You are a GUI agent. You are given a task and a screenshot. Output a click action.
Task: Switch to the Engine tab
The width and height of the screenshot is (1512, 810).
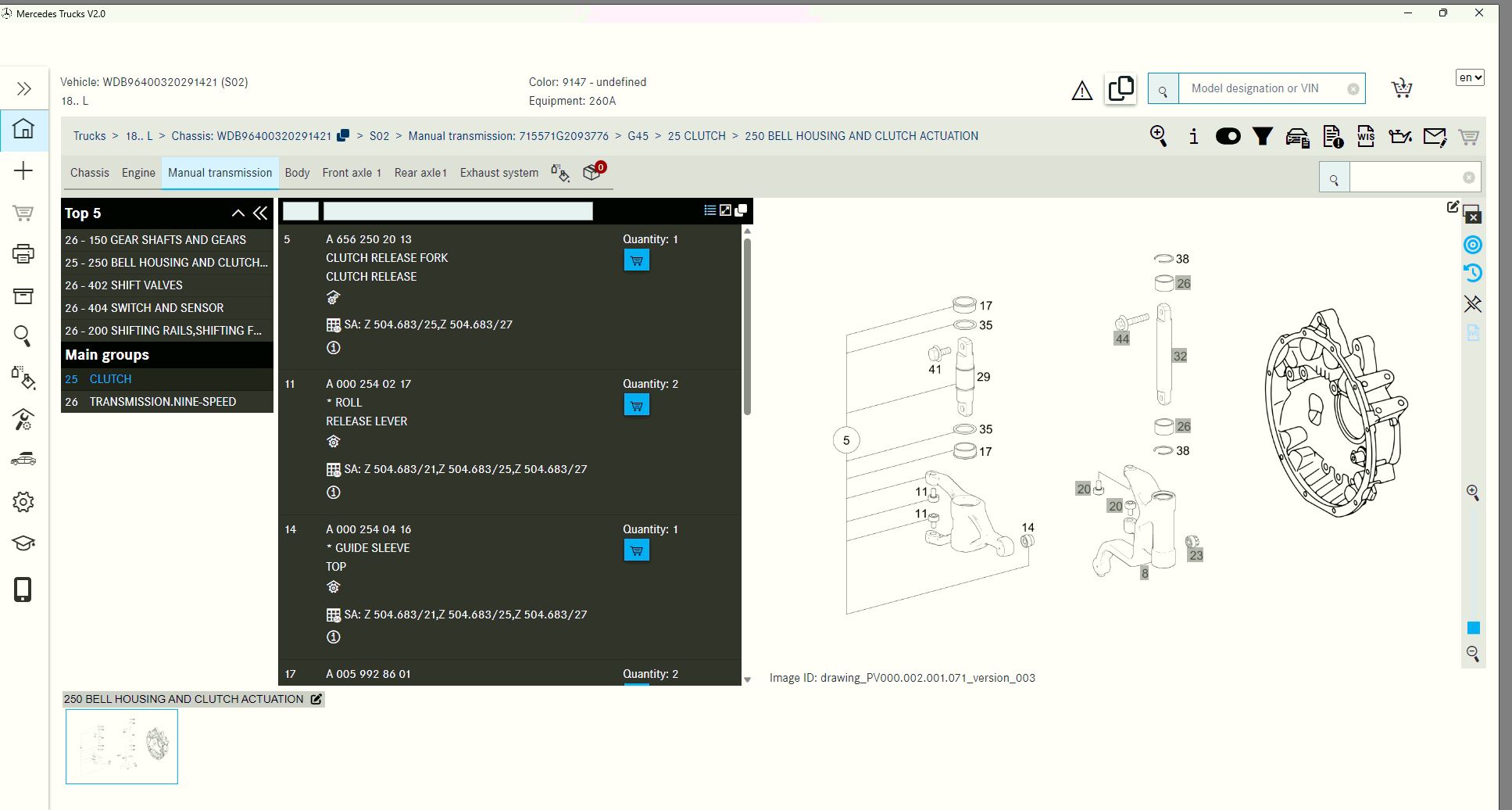138,172
